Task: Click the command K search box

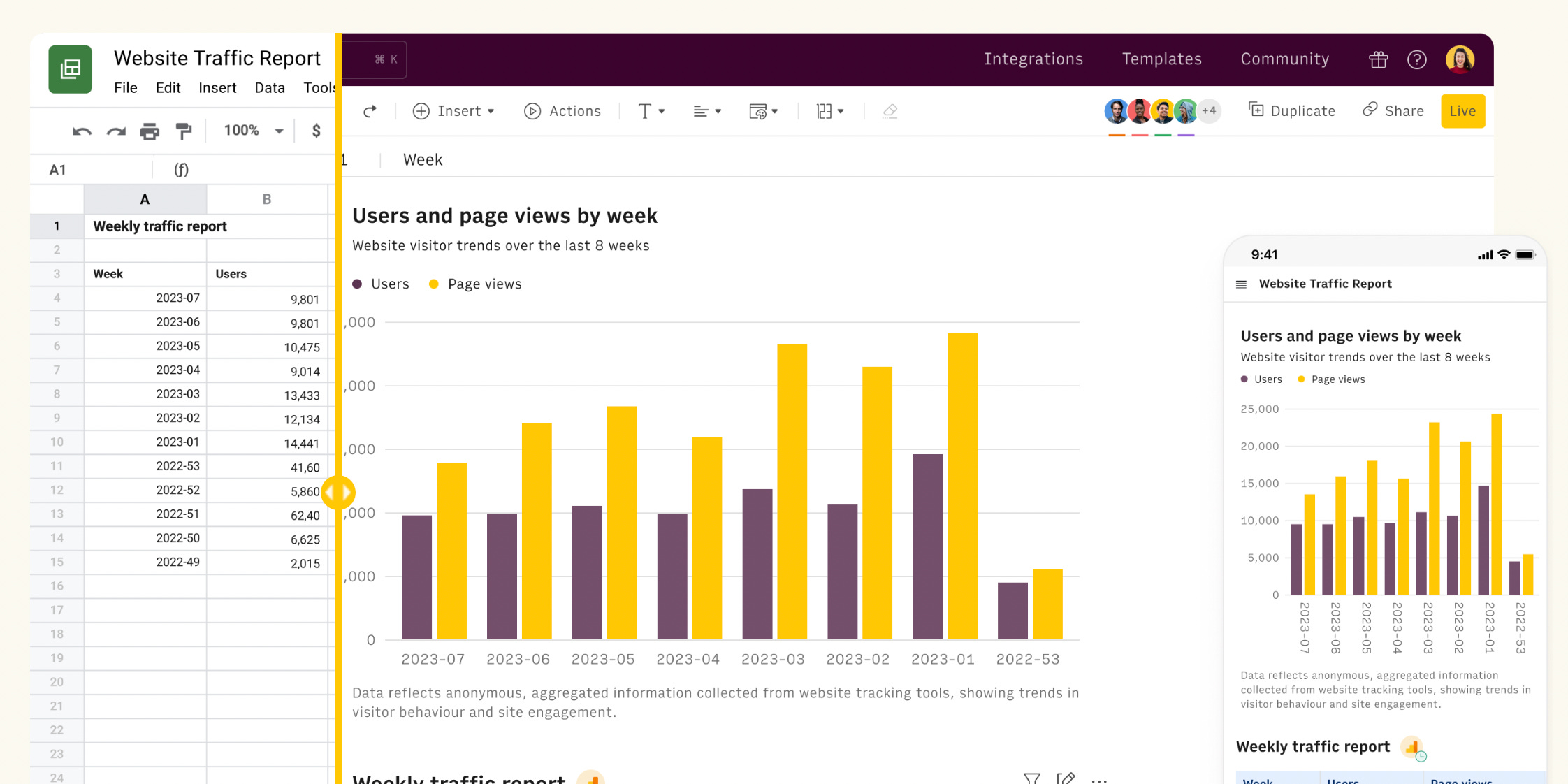Action: click(375, 59)
